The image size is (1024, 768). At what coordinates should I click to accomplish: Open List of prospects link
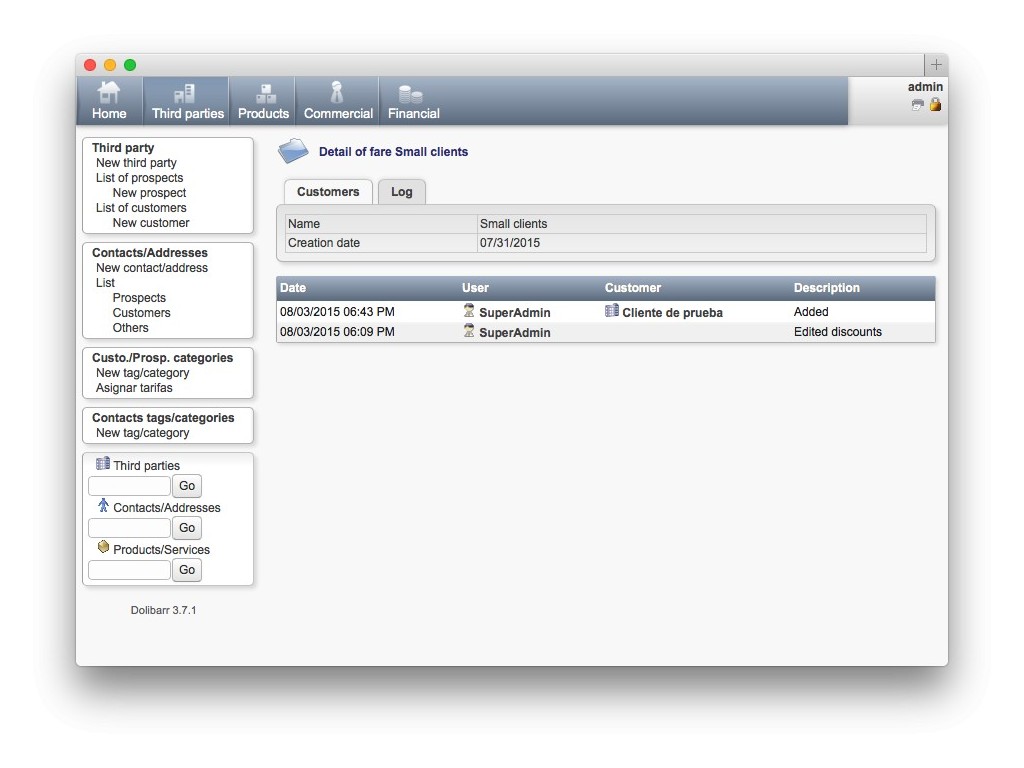139,178
